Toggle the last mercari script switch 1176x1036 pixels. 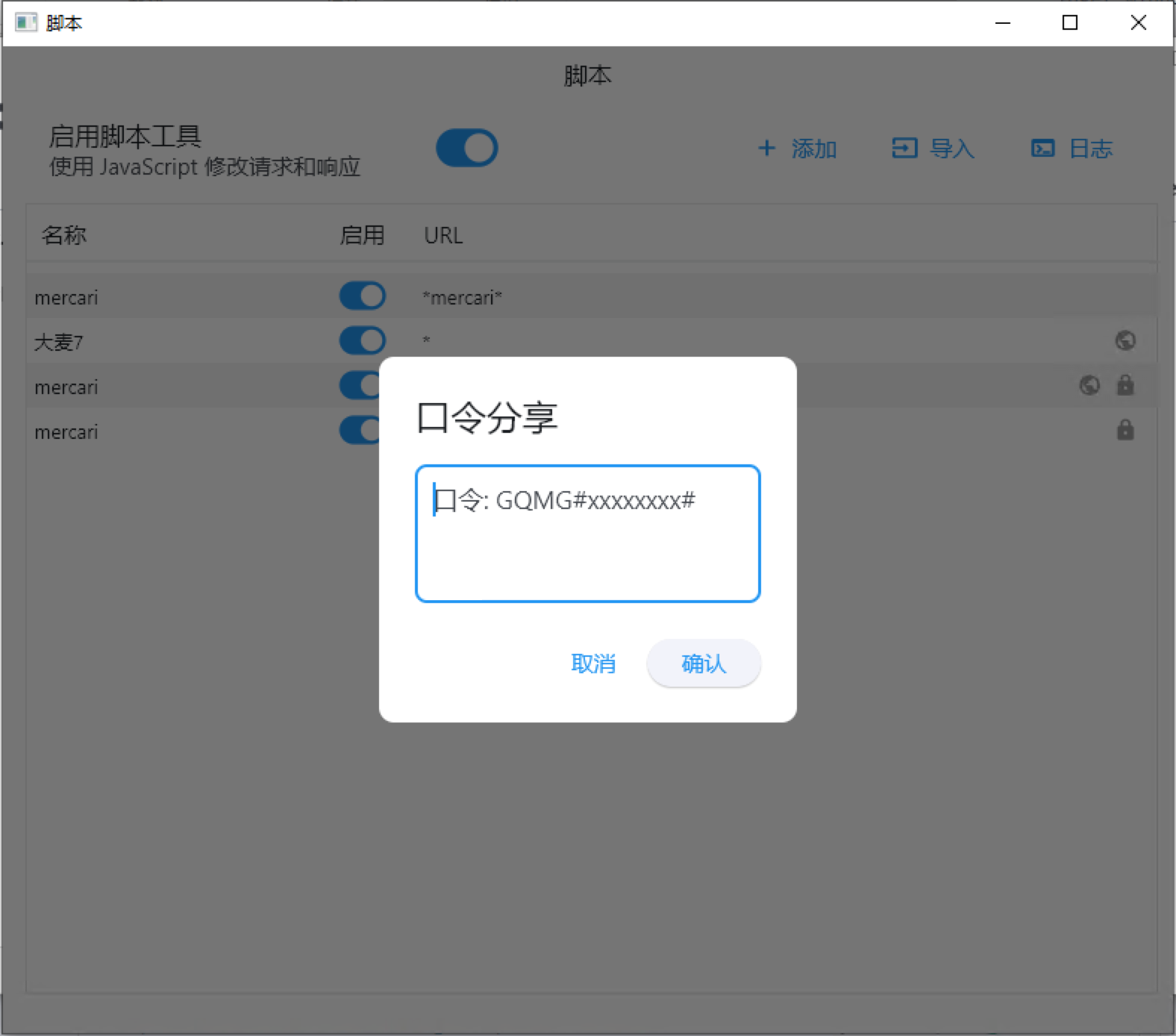(360, 430)
